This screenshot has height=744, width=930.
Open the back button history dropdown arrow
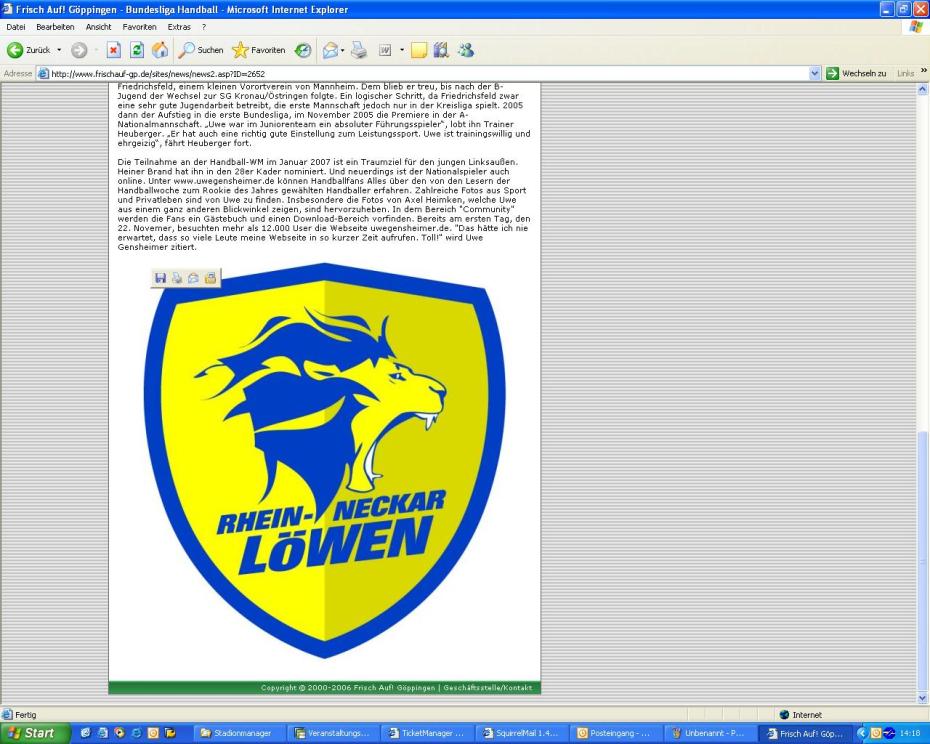(59, 50)
